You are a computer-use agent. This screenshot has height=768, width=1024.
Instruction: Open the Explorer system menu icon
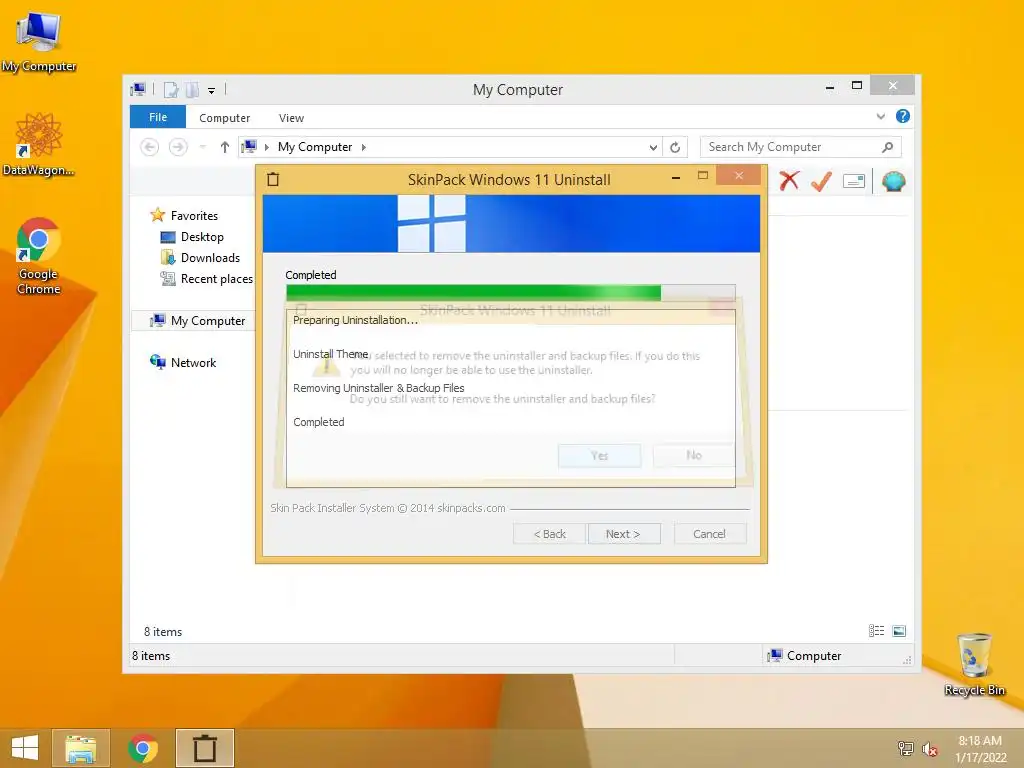(138, 89)
